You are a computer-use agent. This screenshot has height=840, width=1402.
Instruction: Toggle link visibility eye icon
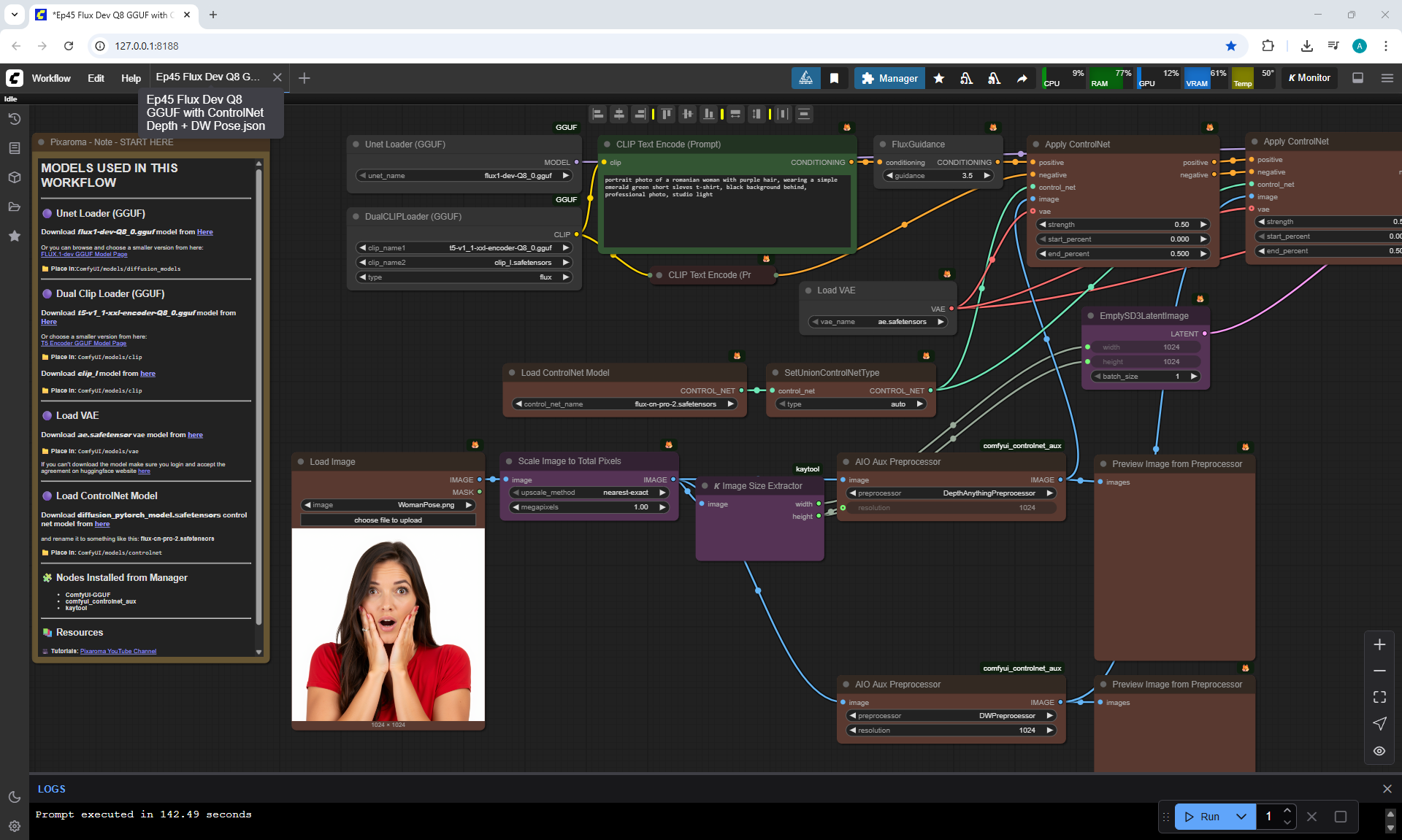(x=1379, y=751)
